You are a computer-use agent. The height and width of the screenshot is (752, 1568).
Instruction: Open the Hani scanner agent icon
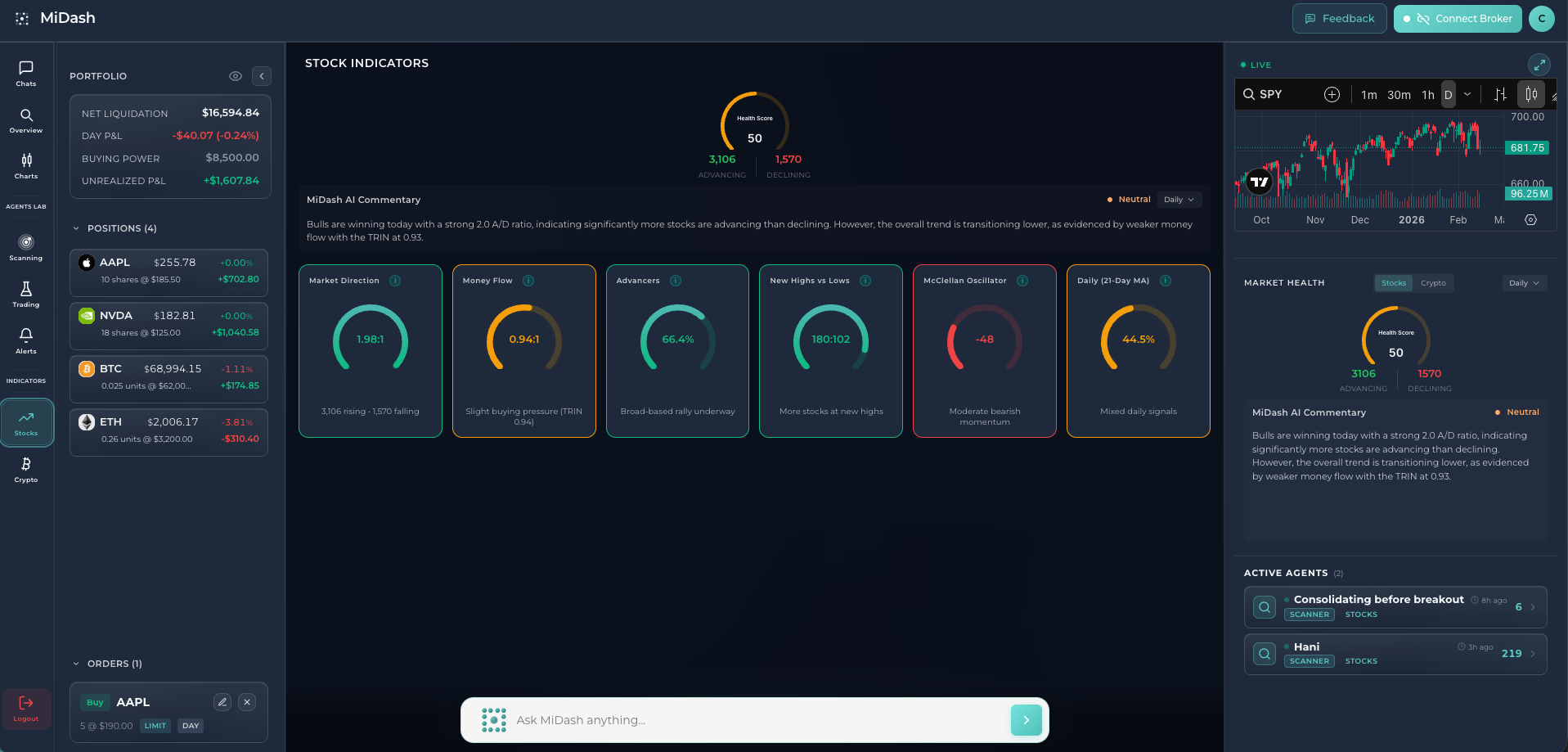pyautogui.click(x=1265, y=654)
